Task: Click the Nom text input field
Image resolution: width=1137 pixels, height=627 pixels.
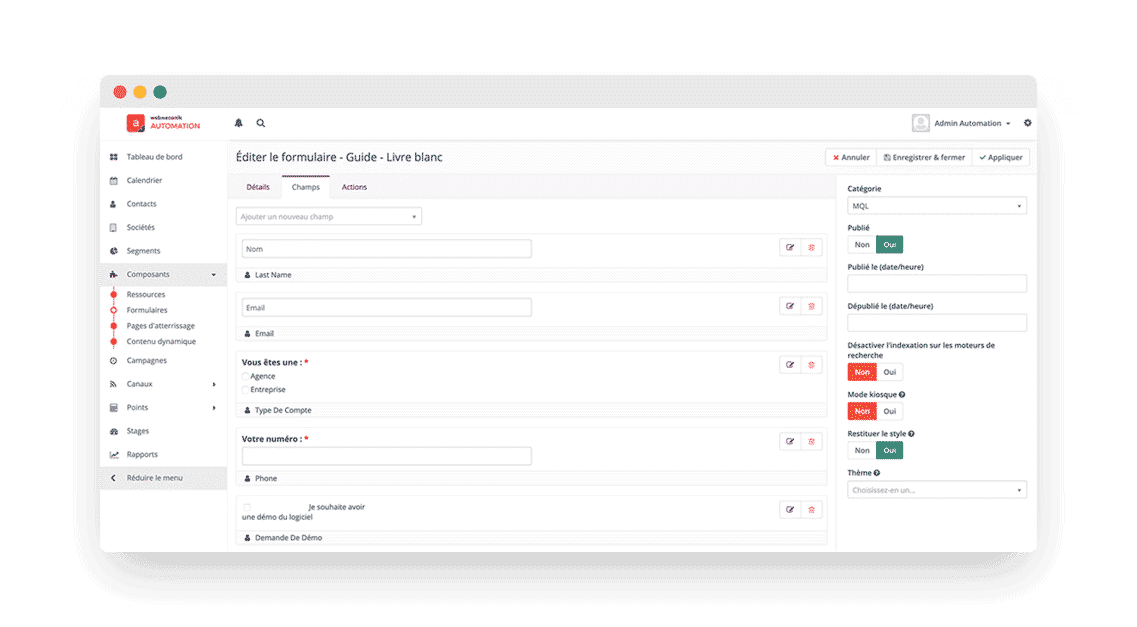Action: [386, 249]
